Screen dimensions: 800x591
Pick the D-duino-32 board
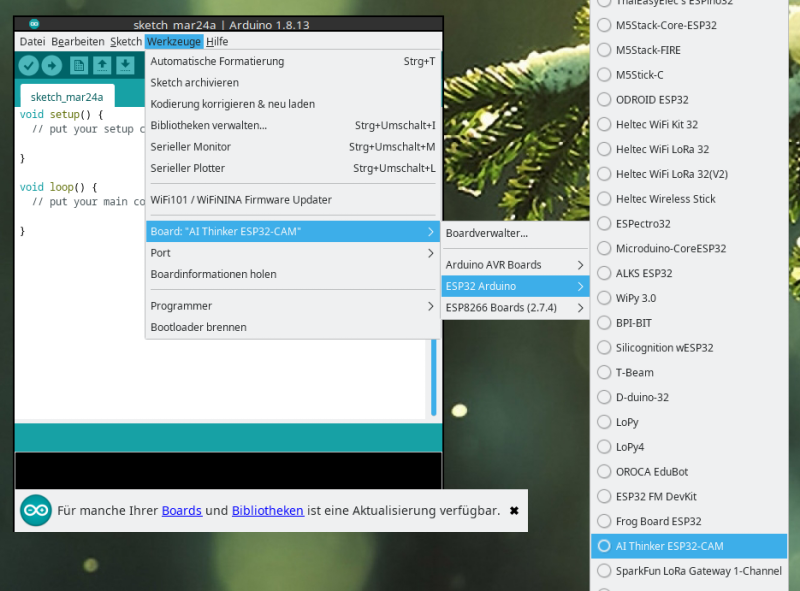coord(689,397)
